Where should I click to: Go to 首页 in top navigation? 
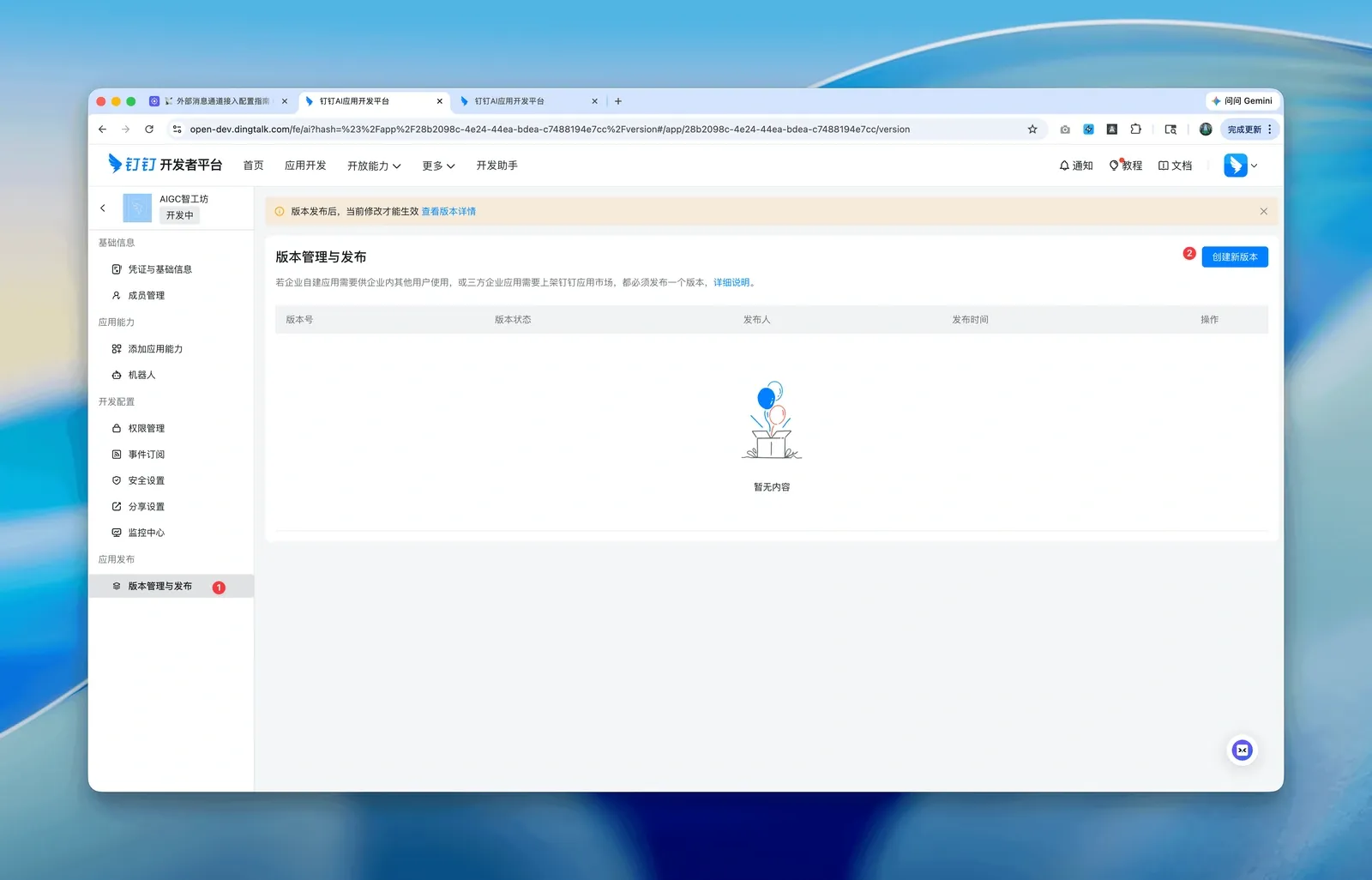pos(253,166)
